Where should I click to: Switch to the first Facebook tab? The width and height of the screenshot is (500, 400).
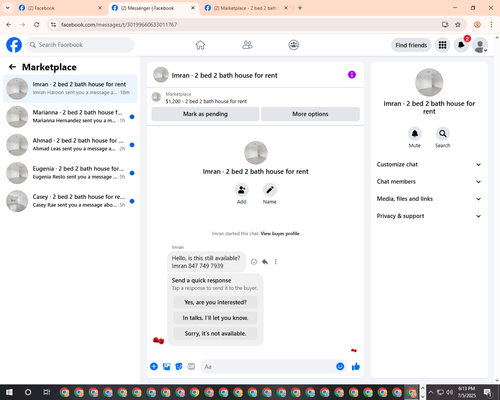[x=60, y=8]
